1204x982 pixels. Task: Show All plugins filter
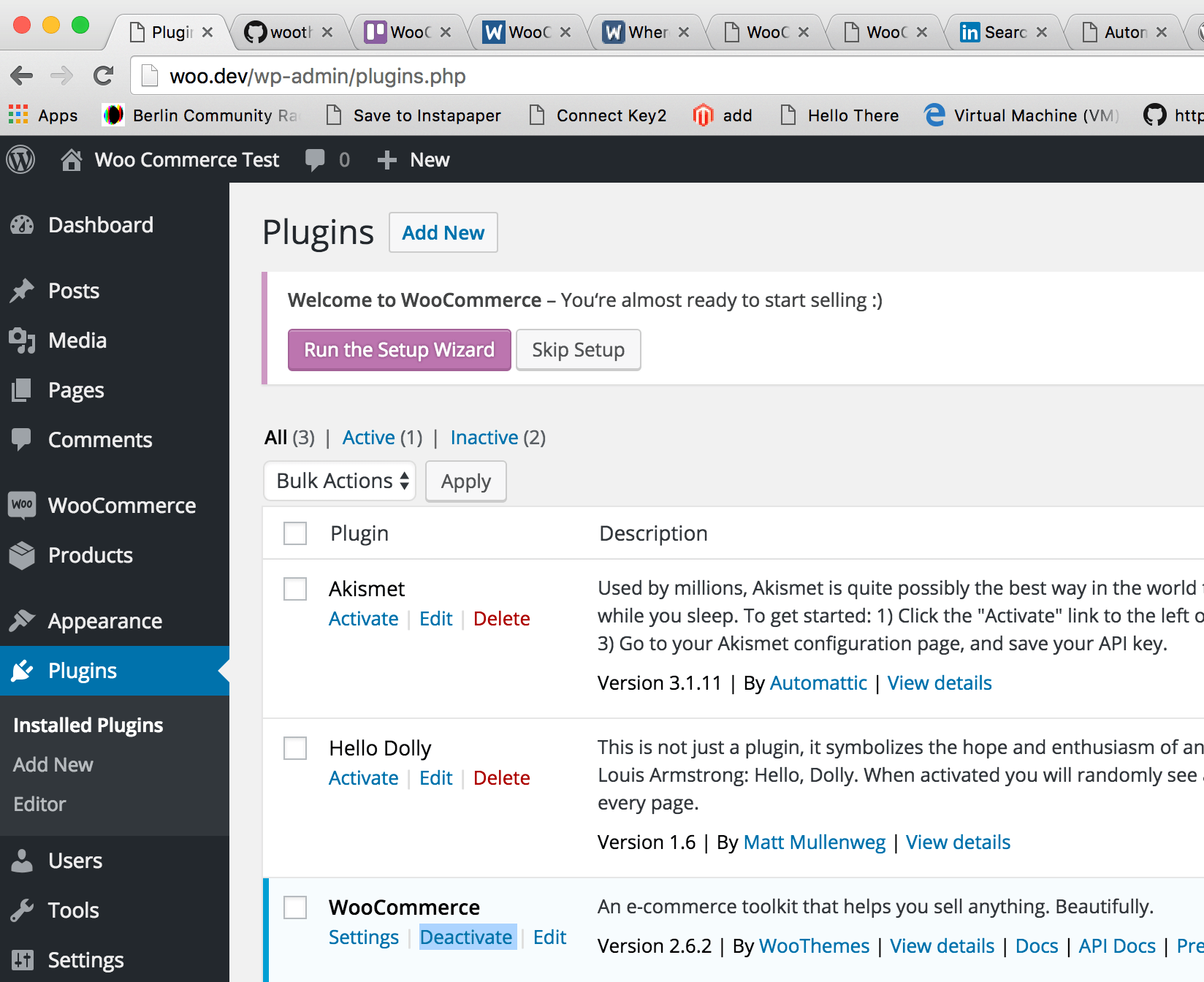275,438
